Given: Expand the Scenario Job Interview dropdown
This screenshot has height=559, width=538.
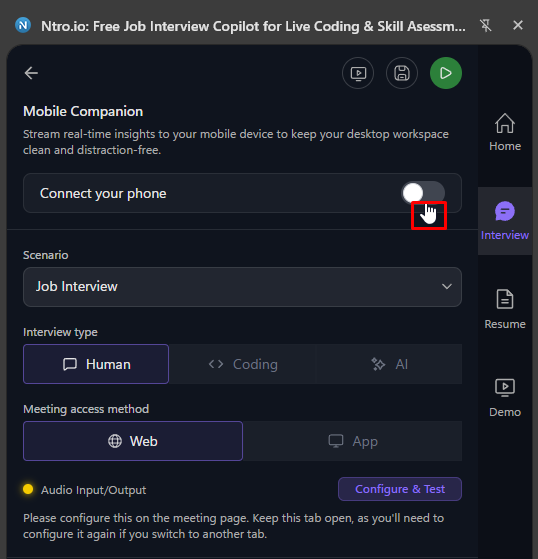Looking at the screenshot, I should 242,287.
